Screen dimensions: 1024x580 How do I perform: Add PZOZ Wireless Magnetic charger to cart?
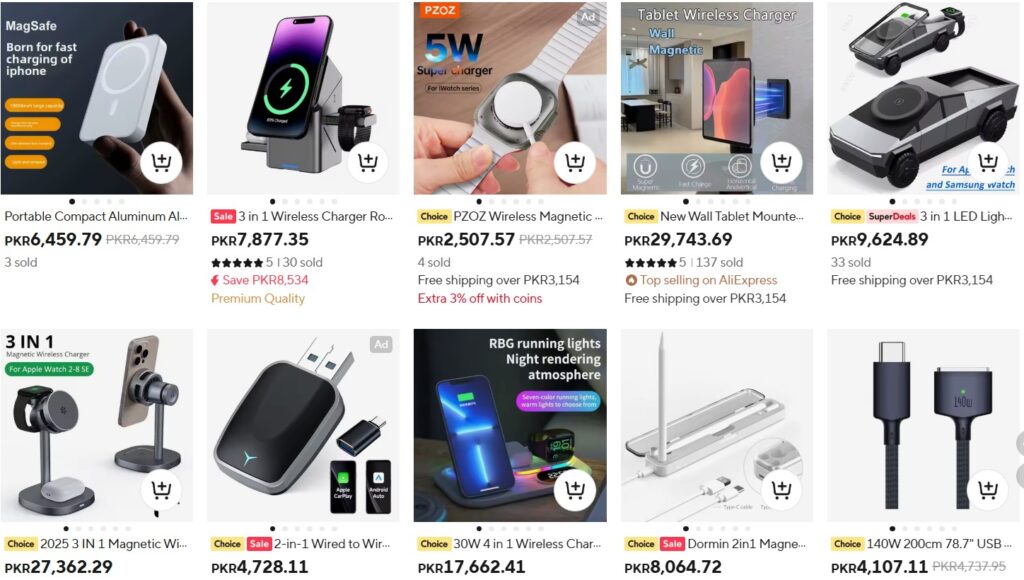(575, 161)
